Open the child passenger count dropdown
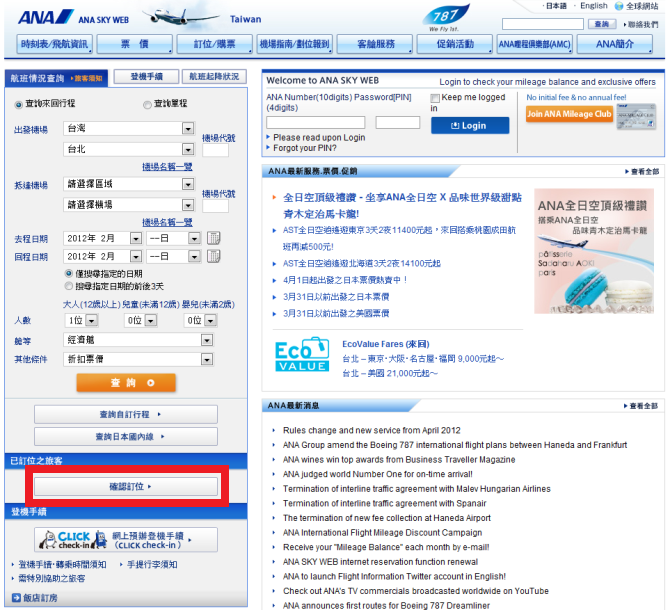The width and height of the screenshot is (670, 610). tap(141, 320)
